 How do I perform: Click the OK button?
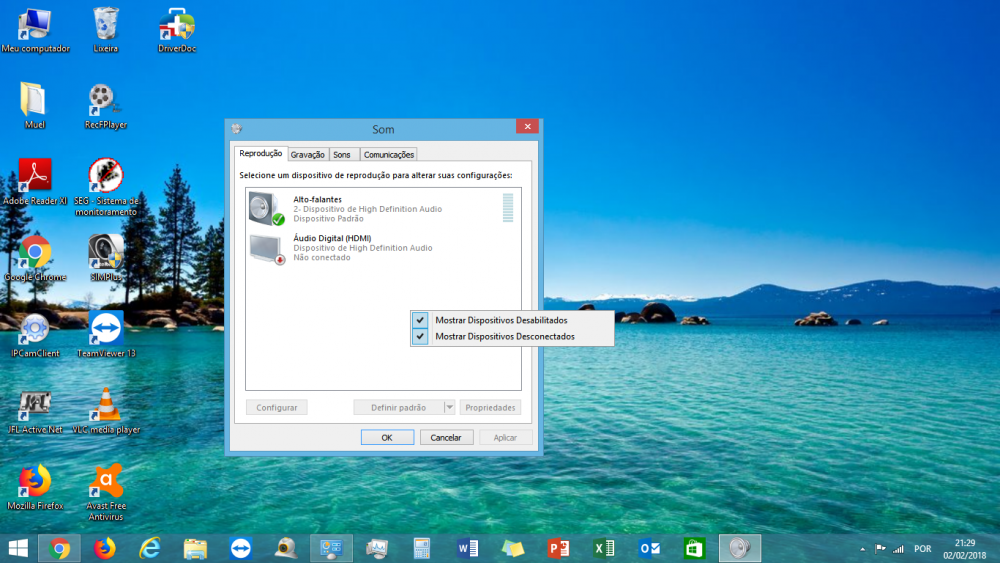pyautogui.click(x=387, y=437)
